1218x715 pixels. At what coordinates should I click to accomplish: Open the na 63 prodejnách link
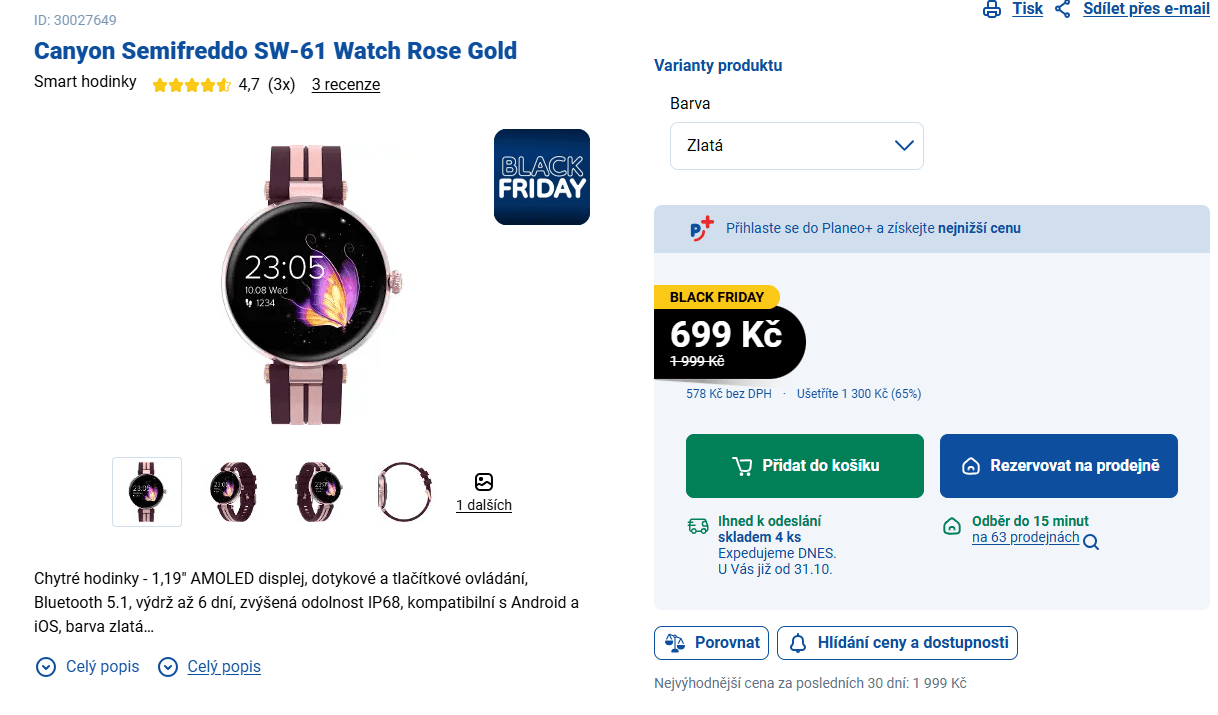(x=1025, y=538)
